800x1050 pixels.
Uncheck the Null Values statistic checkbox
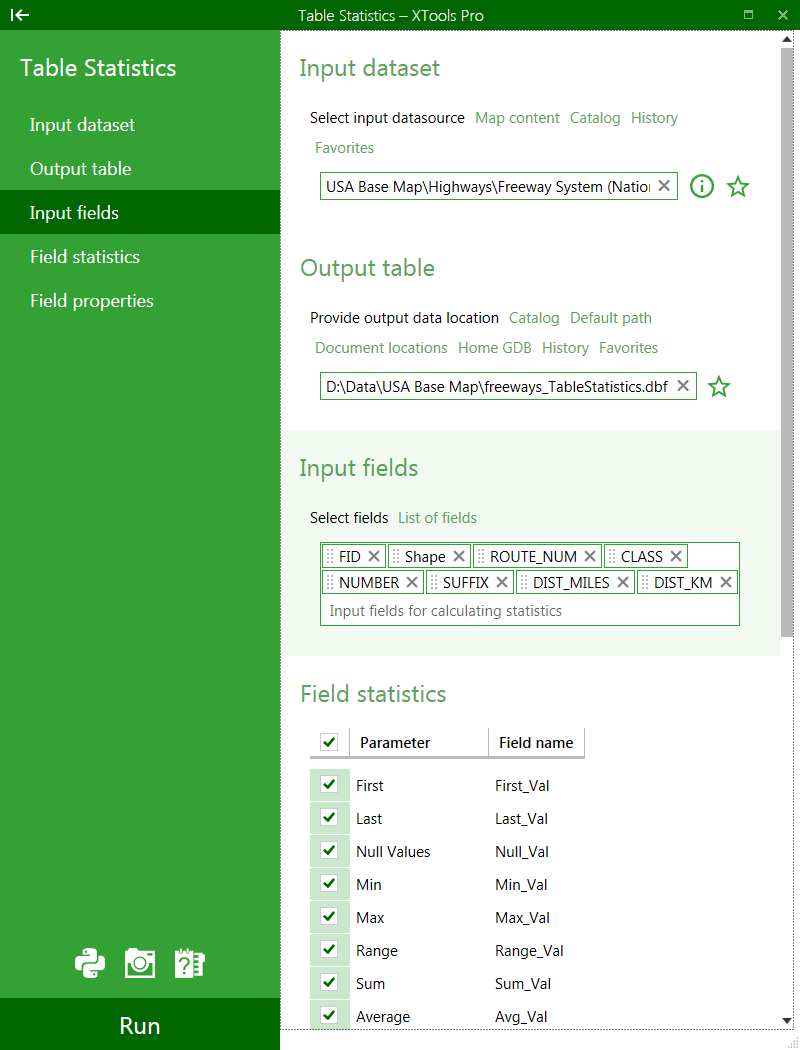329,850
